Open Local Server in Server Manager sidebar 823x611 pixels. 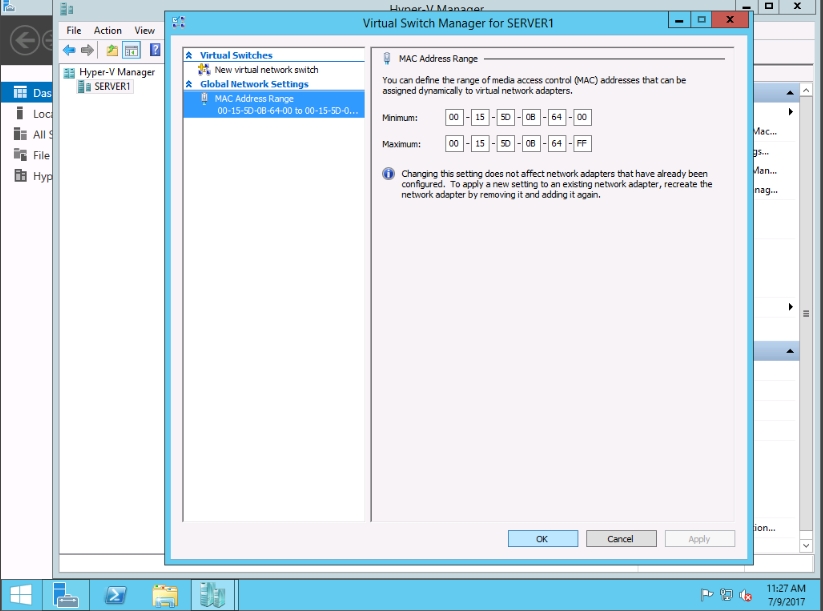click(x=26, y=113)
